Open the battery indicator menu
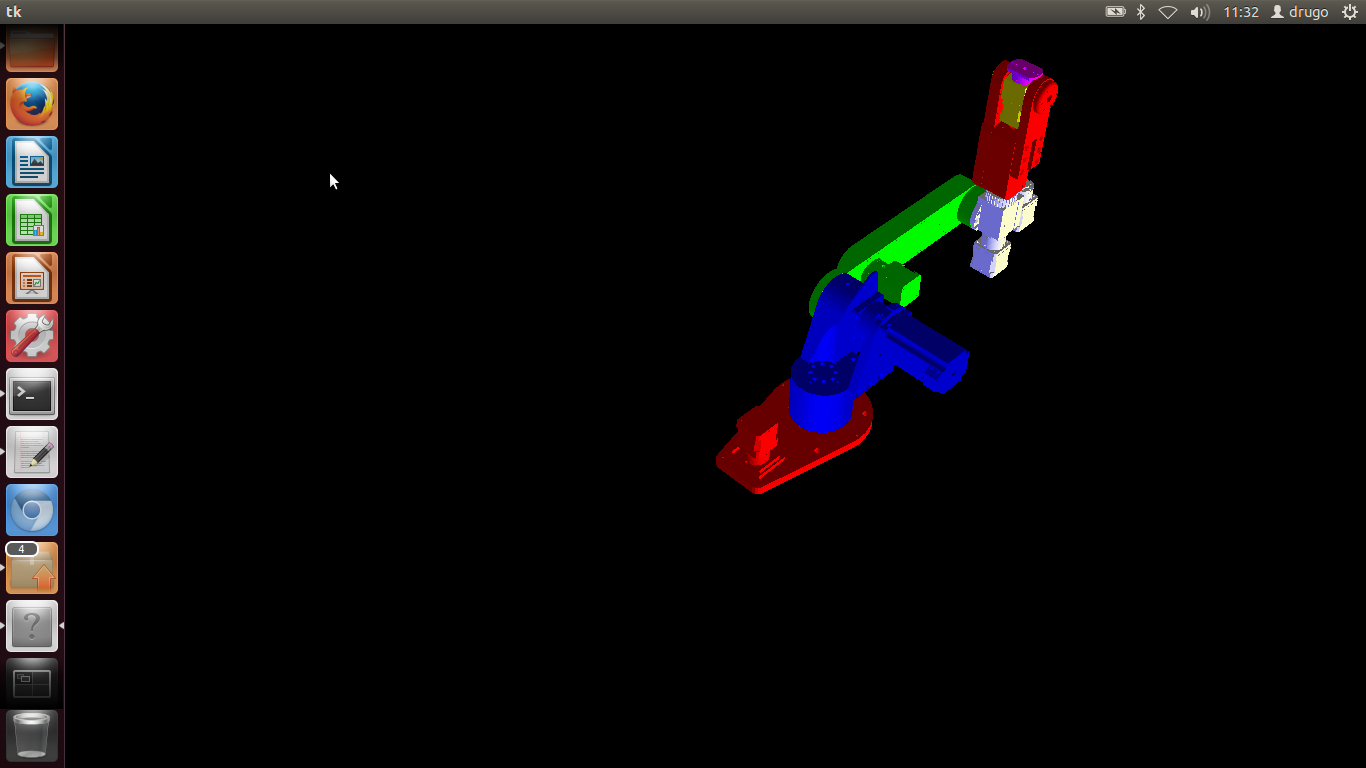 (x=1115, y=12)
